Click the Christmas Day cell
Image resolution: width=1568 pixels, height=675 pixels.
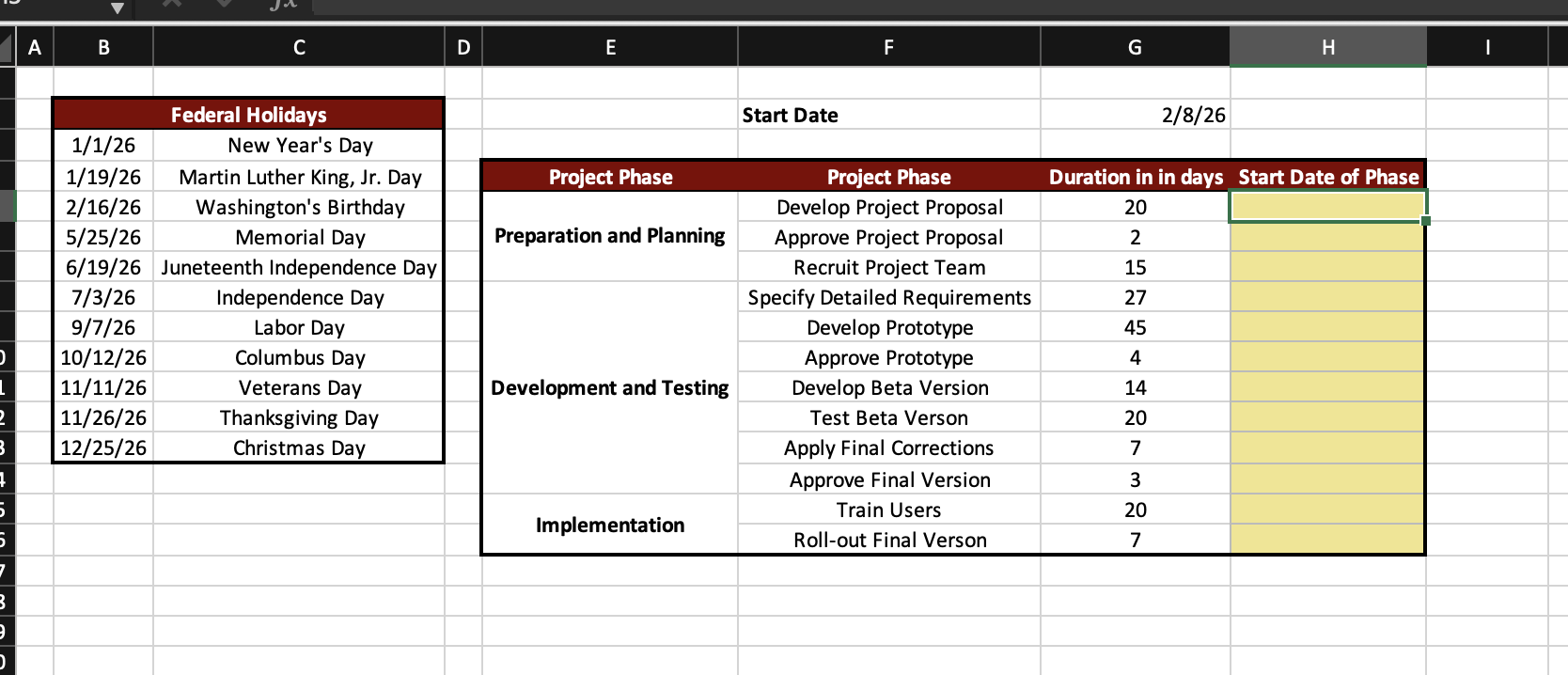pos(298,447)
